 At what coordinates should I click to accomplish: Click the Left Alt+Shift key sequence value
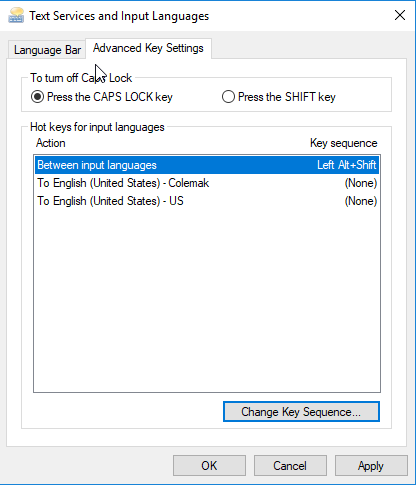click(x=347, y=165)
